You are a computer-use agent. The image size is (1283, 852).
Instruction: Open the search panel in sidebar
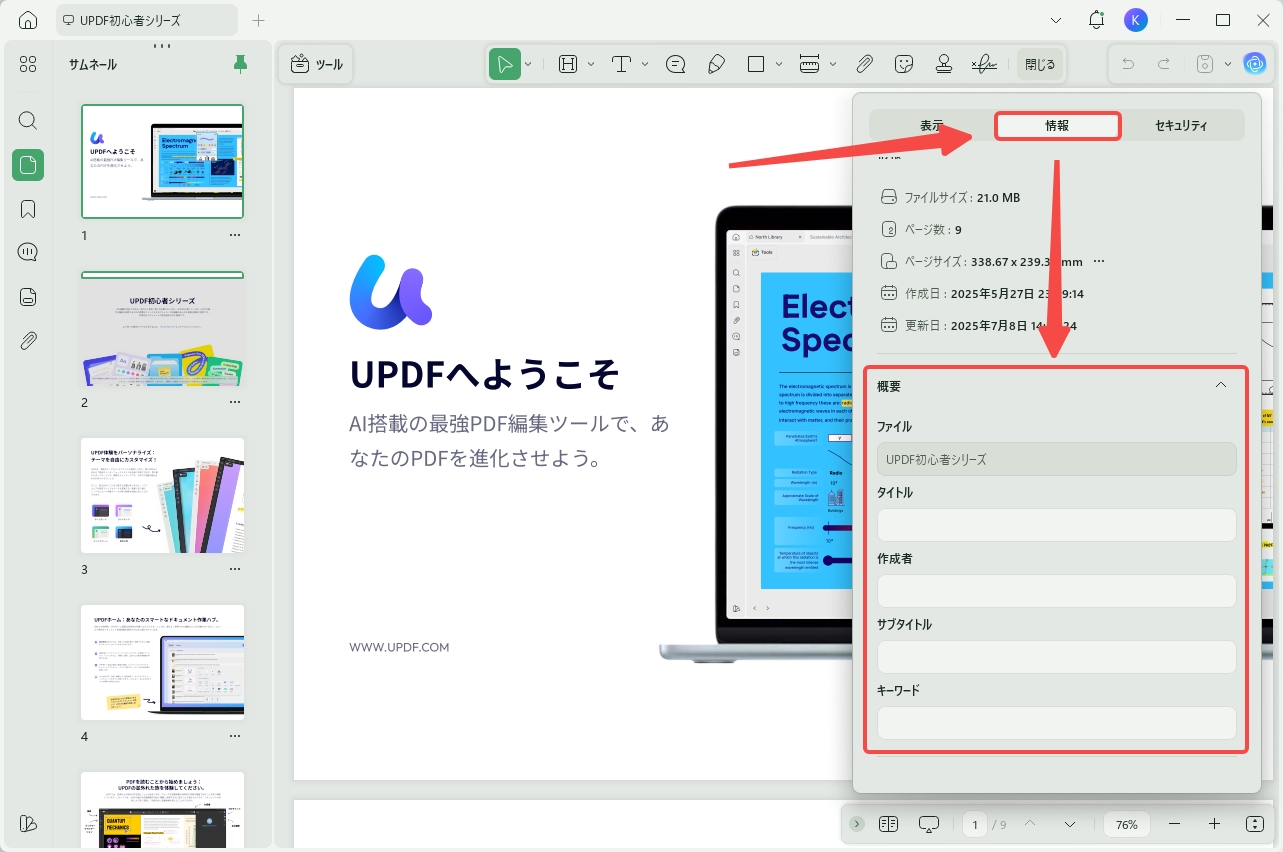coord(28,121)
